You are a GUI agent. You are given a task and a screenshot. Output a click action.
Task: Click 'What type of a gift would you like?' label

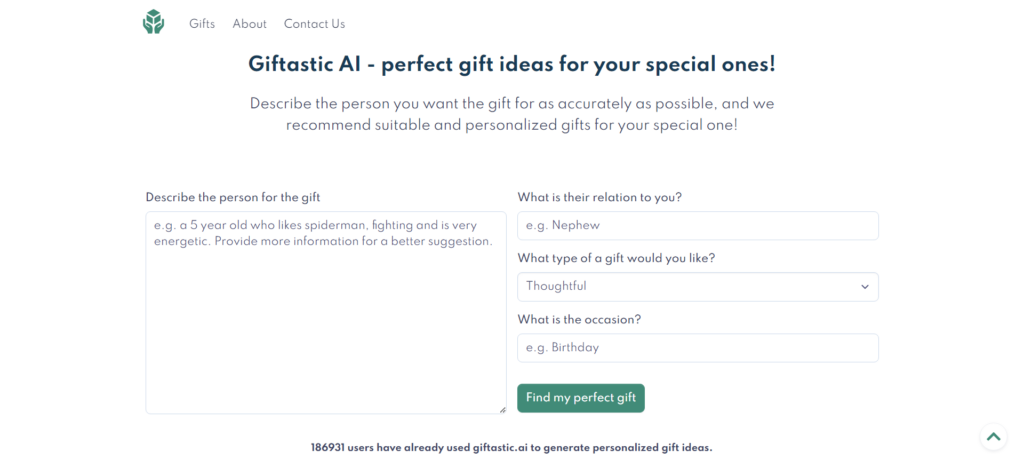point(616,258)
